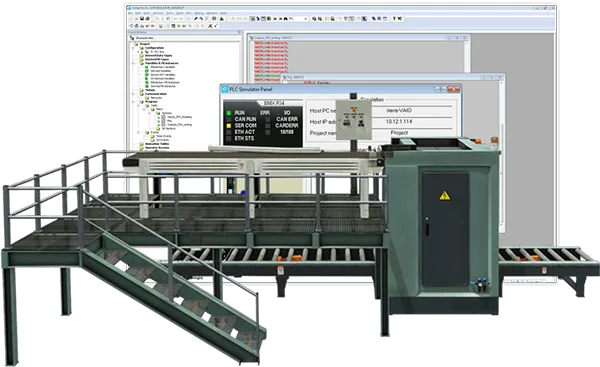600x367 pixels.
Task: Select the BMX P34 tab in simulator panel
Action: pyautogui.click(x=274, y=103)
